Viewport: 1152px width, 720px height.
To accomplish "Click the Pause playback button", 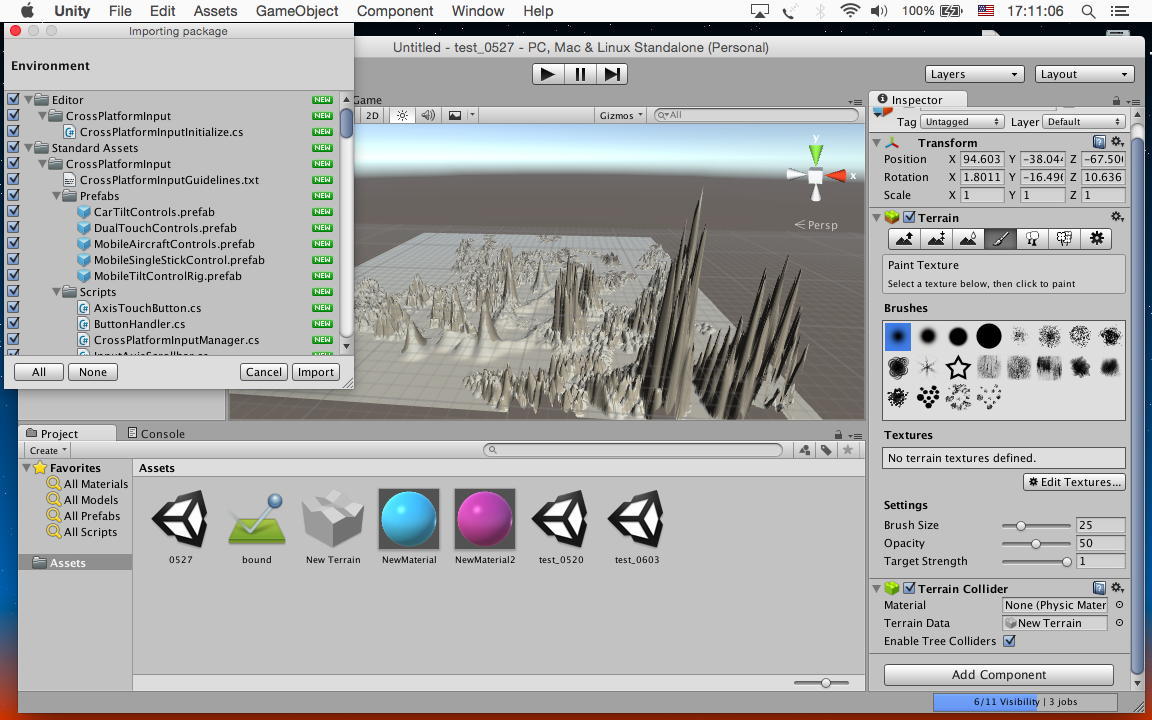I will (x=580, y=73).
